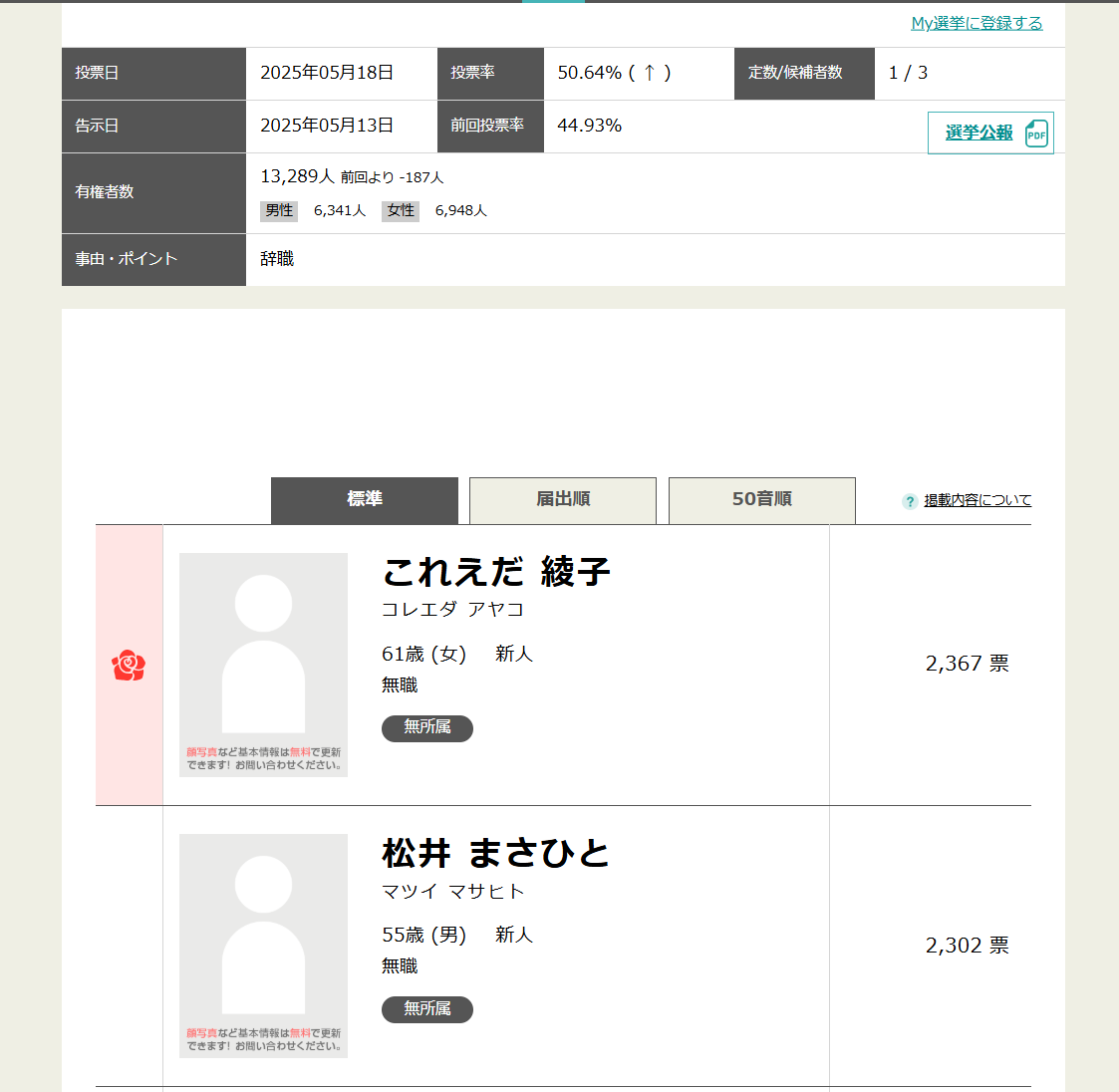1119x1092 pixels.
Task: Select previous turnout 44.93%
Action: [x=590, y=126]
